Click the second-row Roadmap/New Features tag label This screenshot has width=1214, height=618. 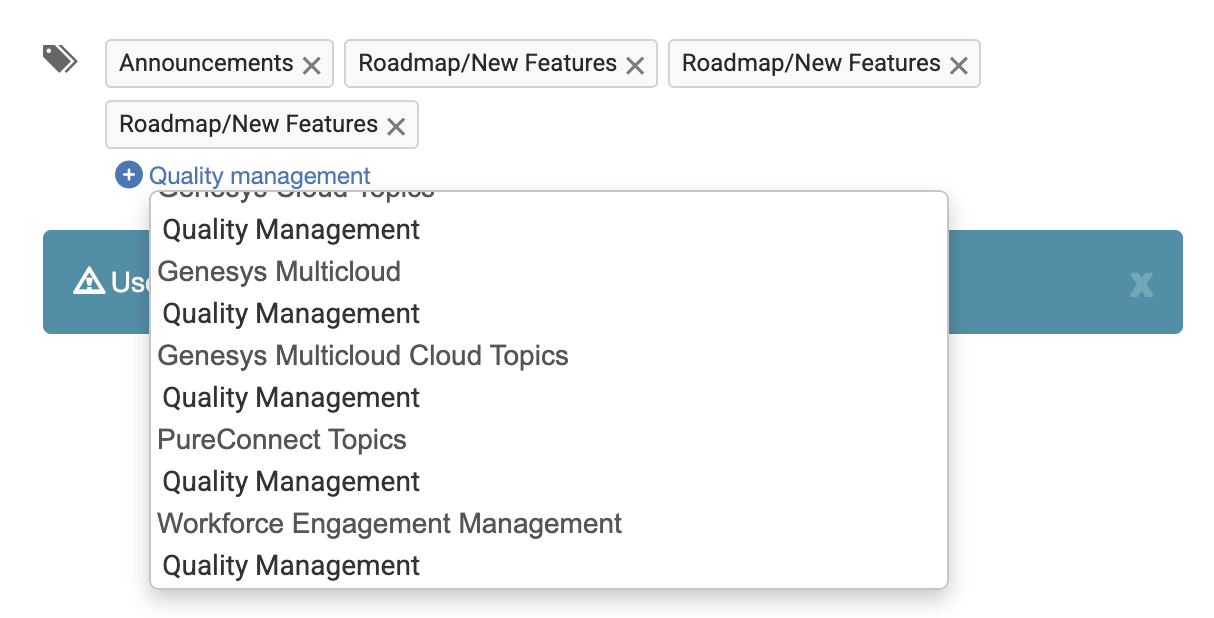pos(248,125)
